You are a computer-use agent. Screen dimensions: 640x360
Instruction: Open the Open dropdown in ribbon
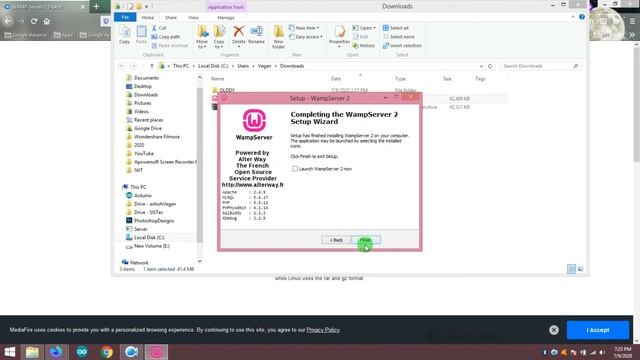tap(364, 28)
